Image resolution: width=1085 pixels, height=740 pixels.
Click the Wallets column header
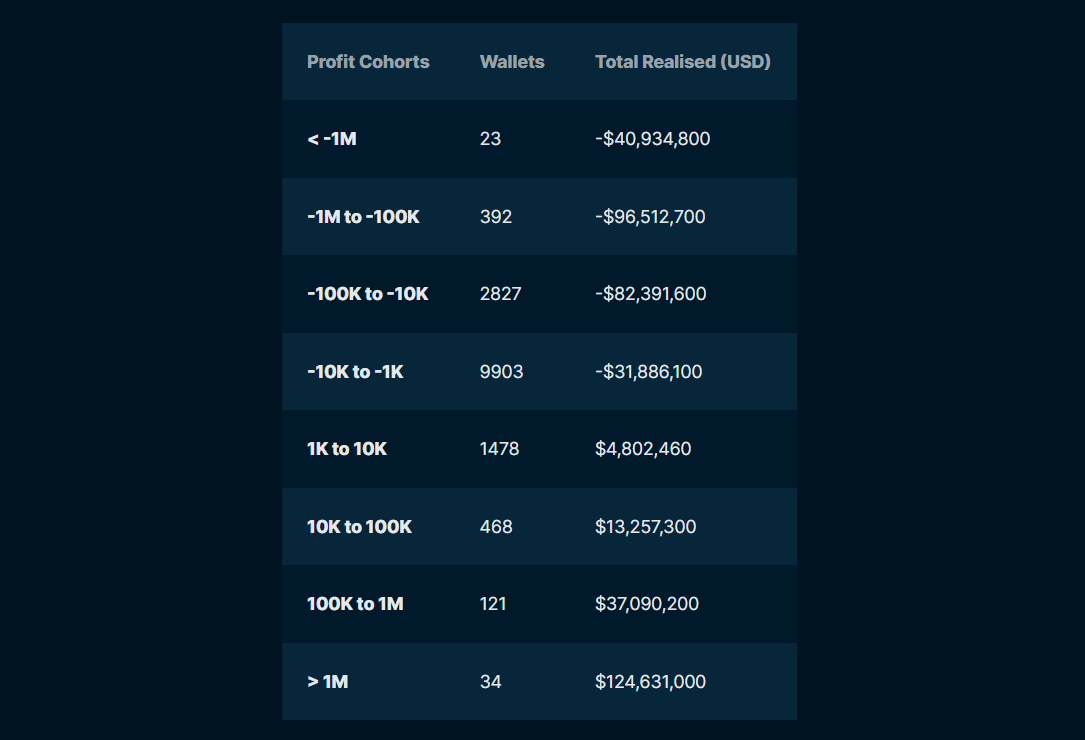512,62
